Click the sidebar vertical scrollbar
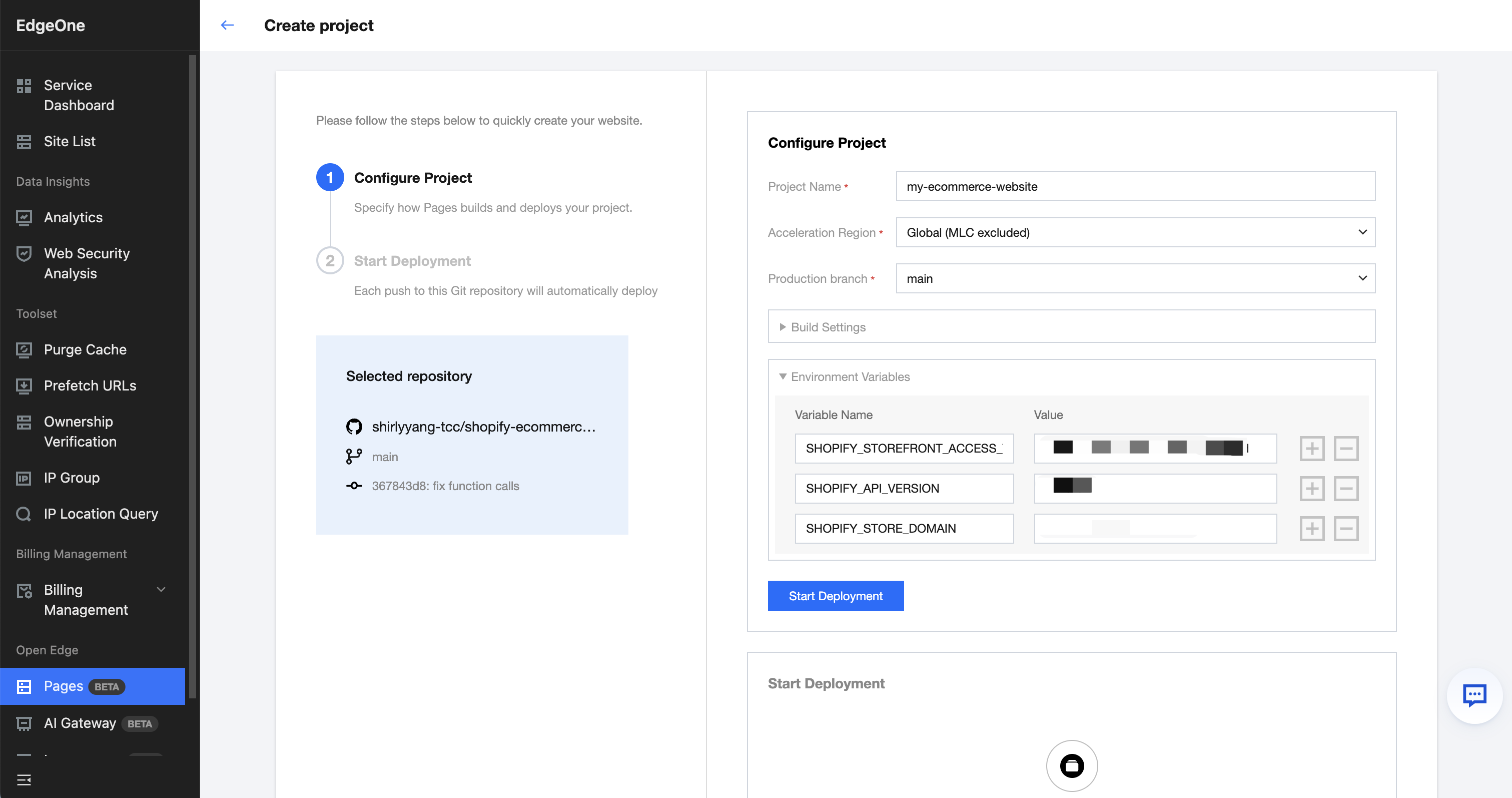 192,376
